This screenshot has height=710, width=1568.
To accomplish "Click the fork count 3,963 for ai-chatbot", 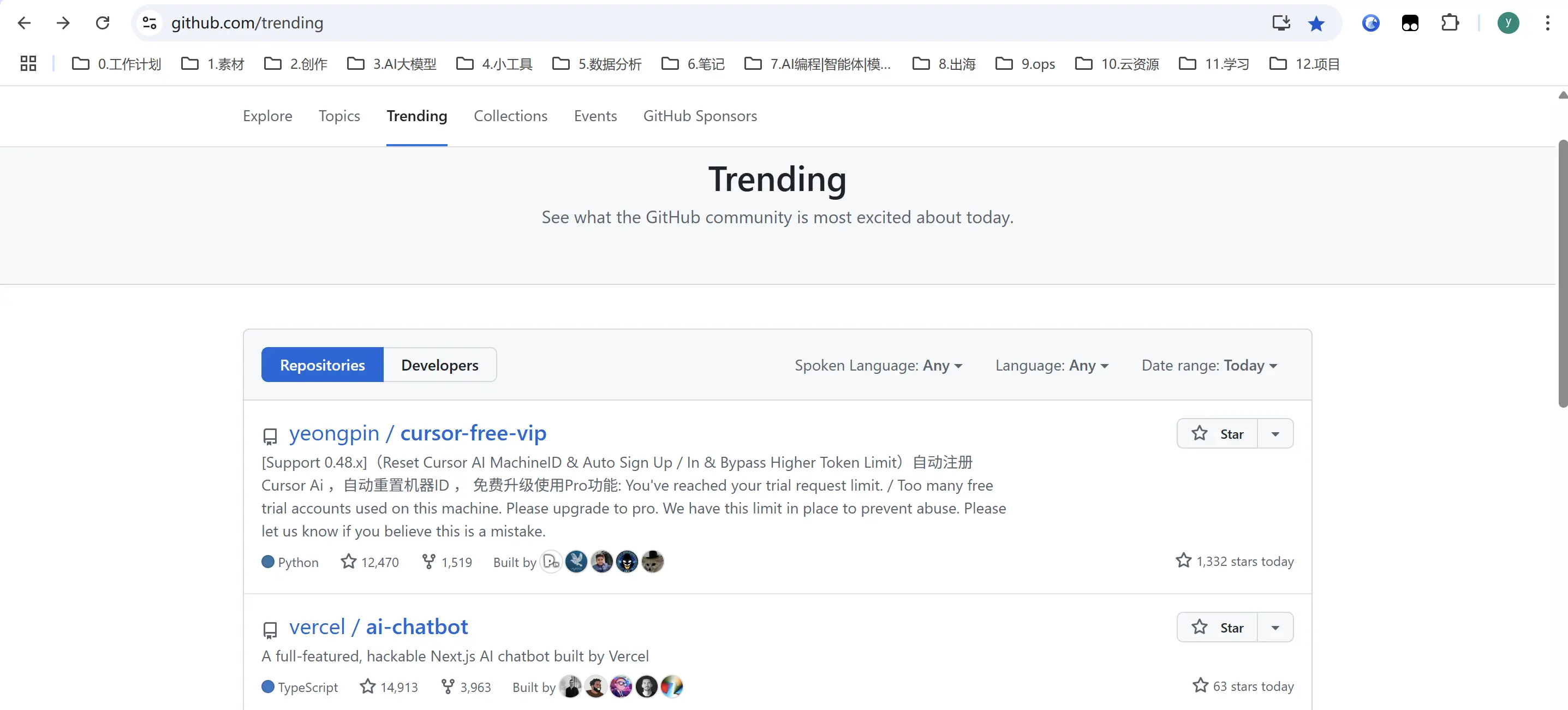I will (466, 687).
